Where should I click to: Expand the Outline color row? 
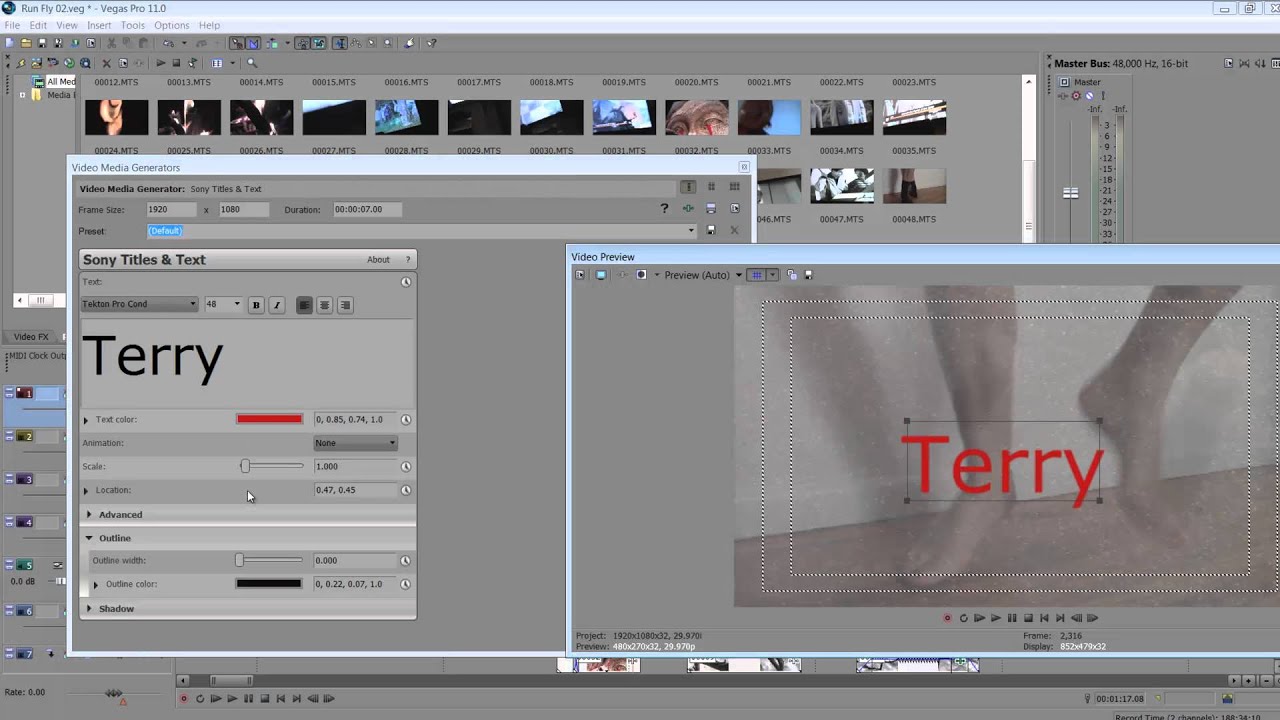pyautogui.click(x=97, y=585)
